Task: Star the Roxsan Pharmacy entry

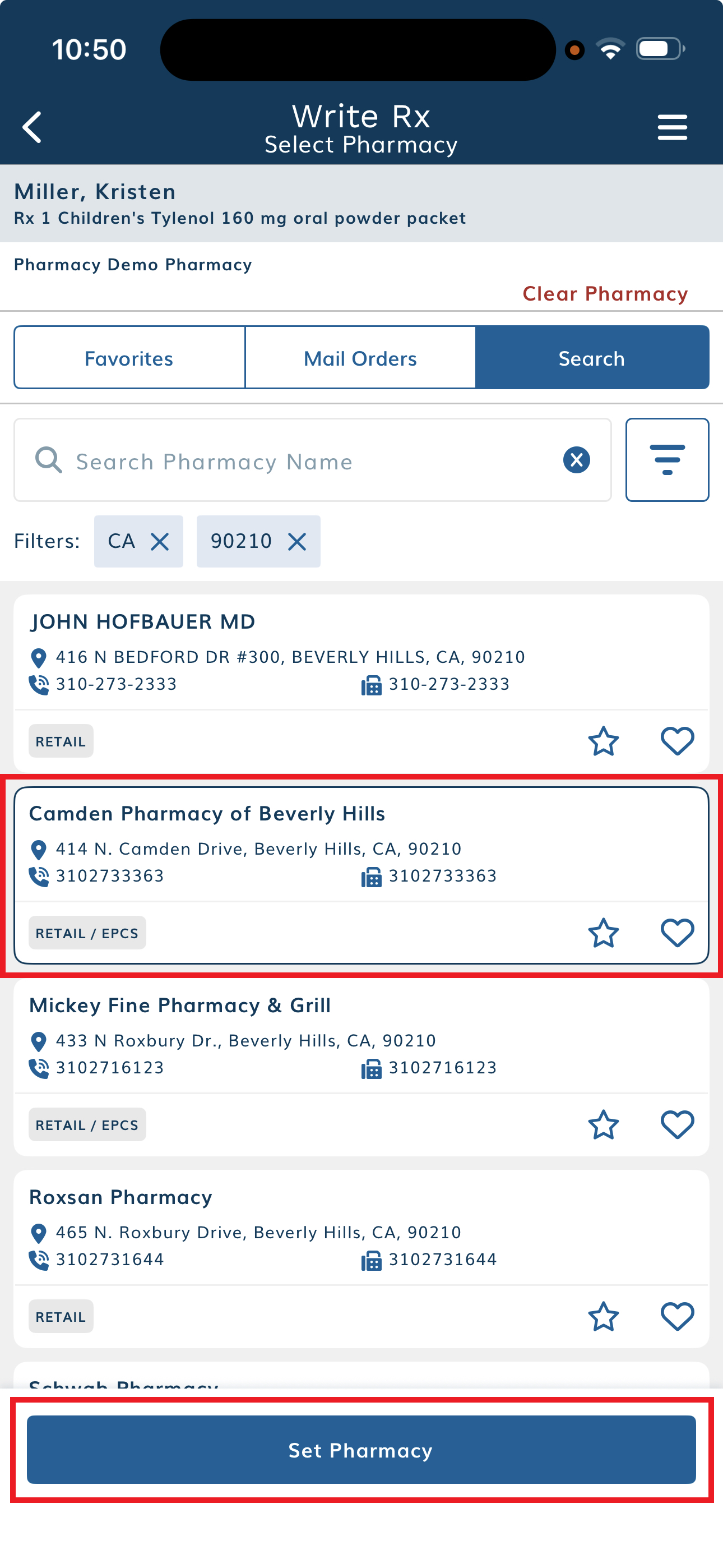Action: (x=602, y=1316)
